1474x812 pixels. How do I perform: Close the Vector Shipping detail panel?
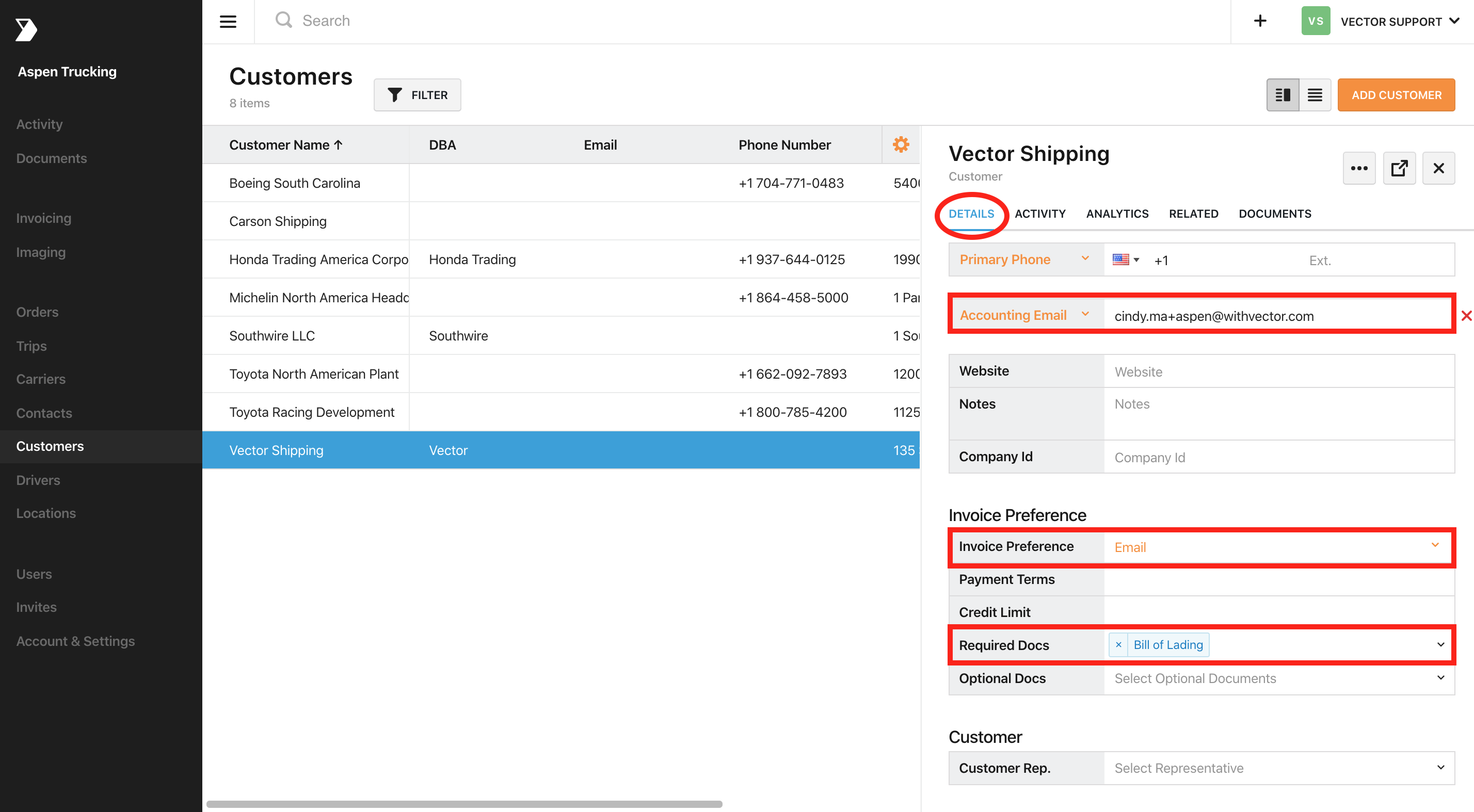pos(1438,168)
